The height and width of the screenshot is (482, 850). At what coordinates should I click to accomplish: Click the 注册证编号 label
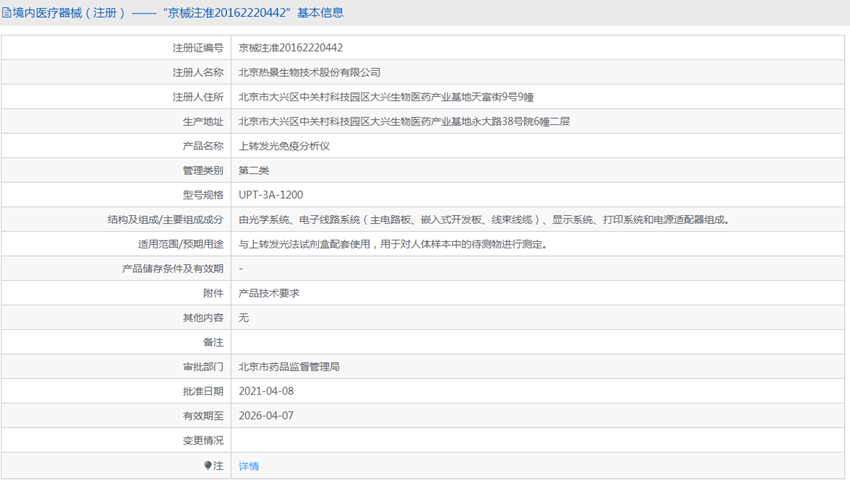tap(198, 48)
